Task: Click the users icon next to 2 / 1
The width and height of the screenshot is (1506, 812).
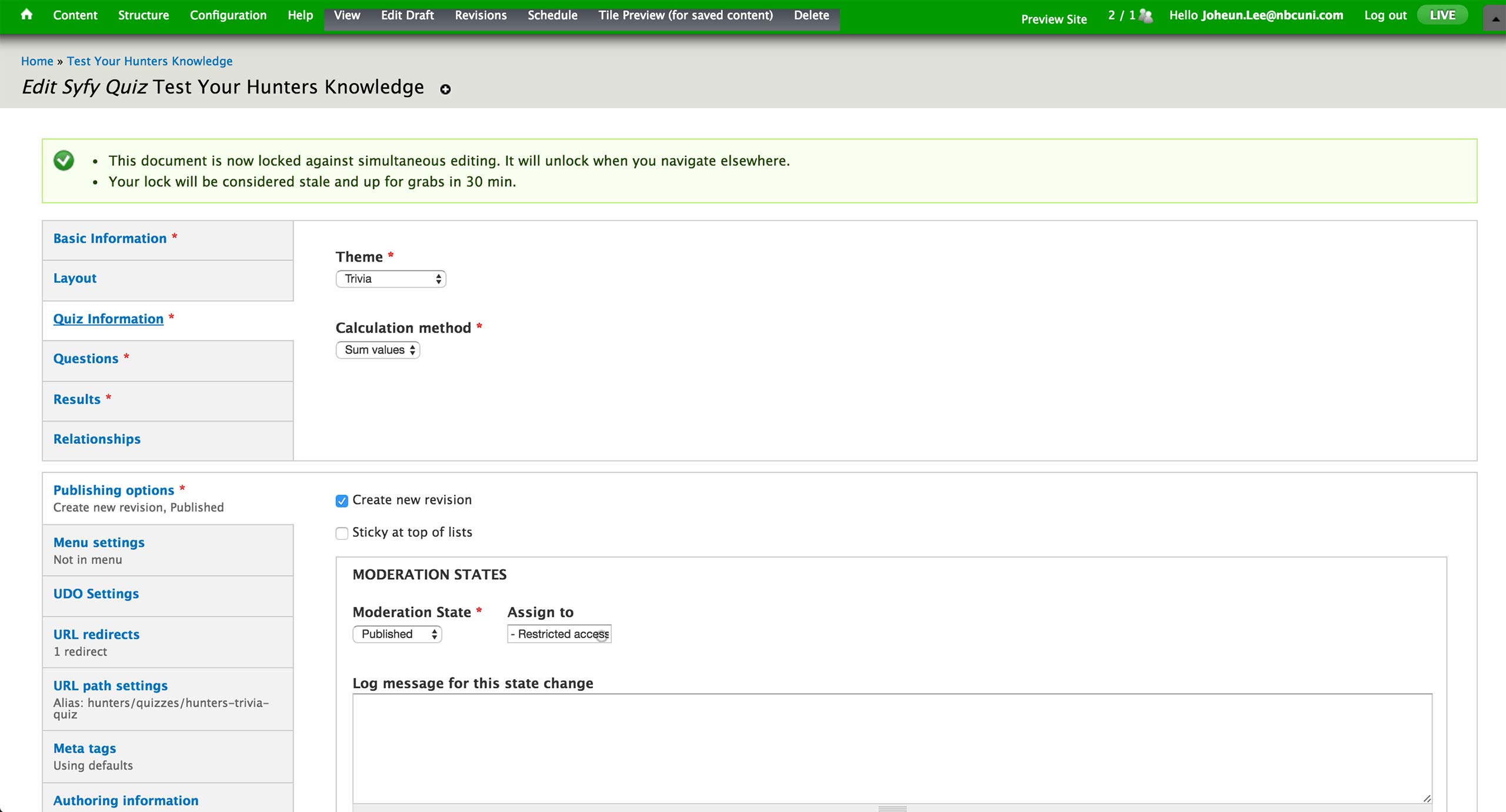Action: [1145, 16]
